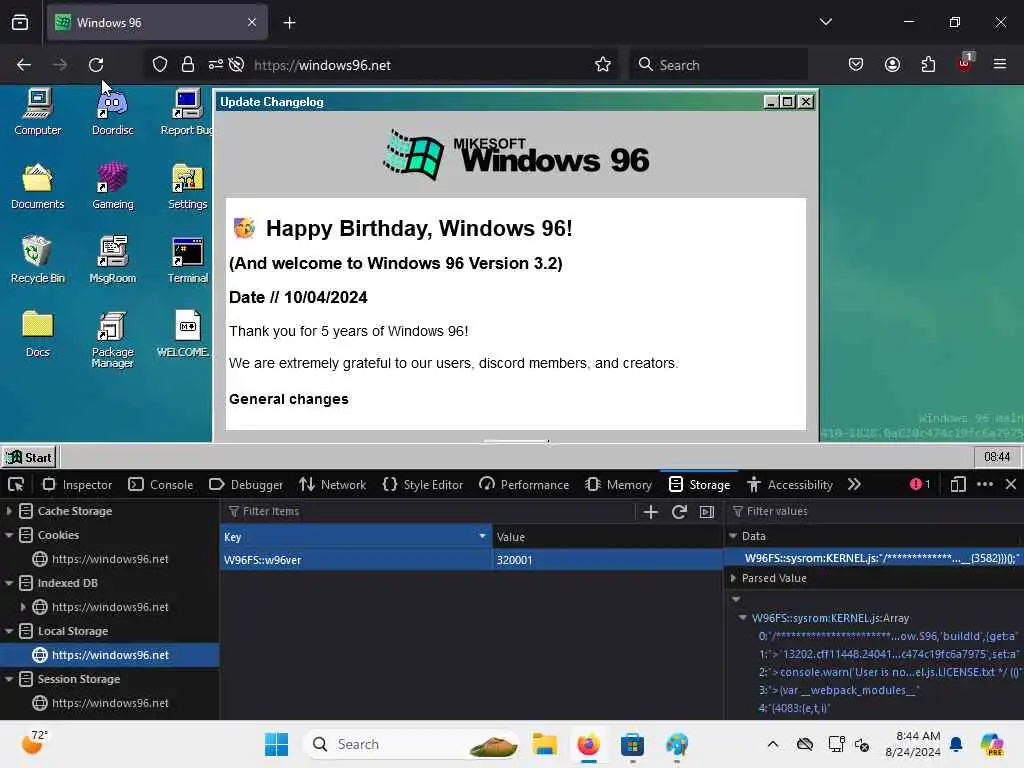Viewport: 1024px width, 768px height.
Task: Open a new browser tab
Action: point(289,23)
